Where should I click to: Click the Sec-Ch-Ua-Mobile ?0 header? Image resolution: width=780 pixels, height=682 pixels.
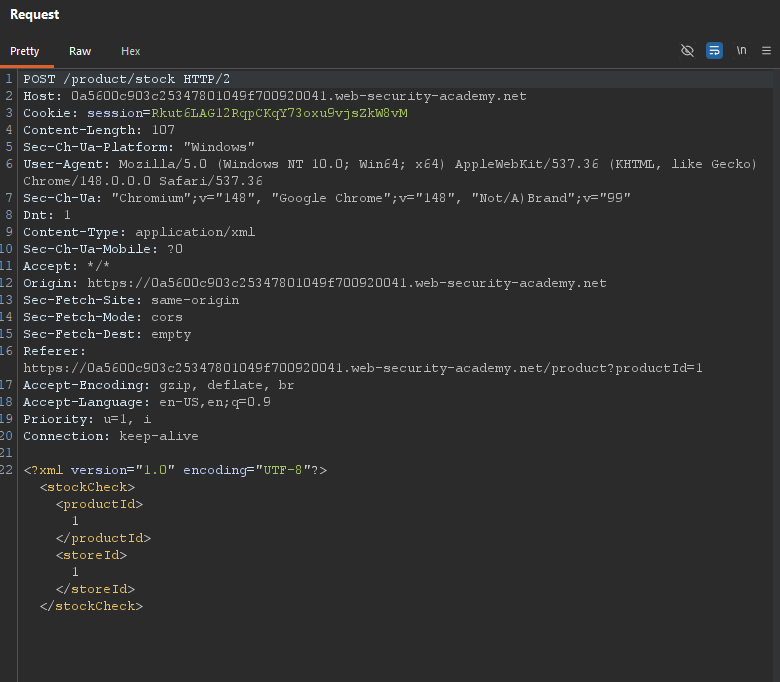click(103, 249)
